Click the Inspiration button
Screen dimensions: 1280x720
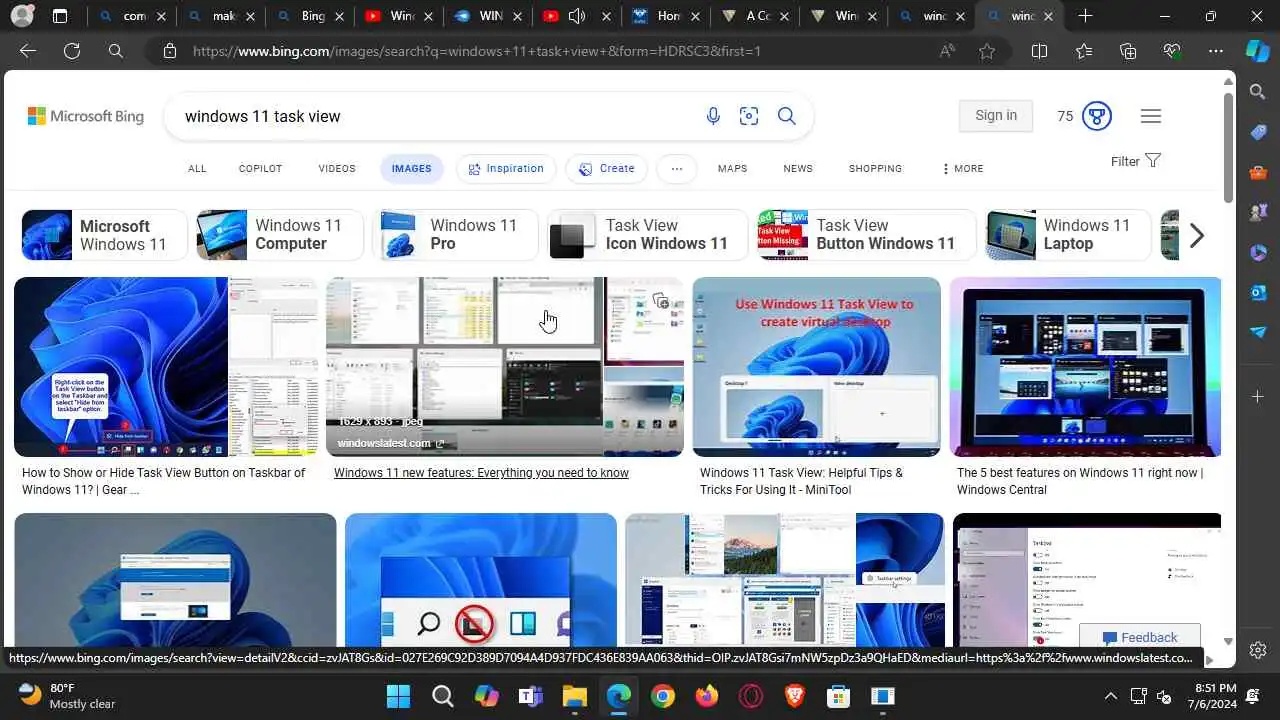tap(506, 169)
